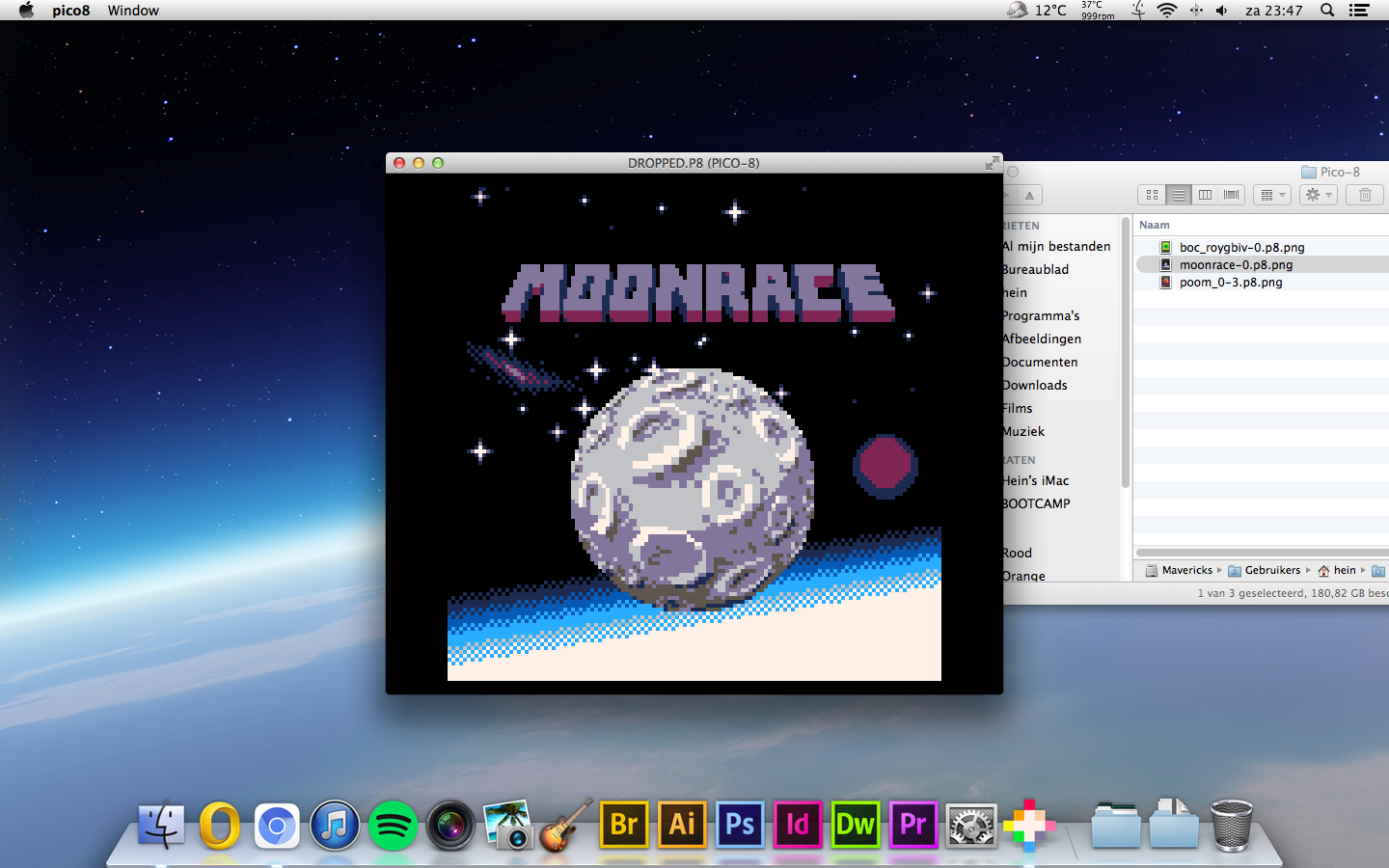The image size is (1389, 868).
Task: Open Spotlight search in the menu bar
Action: (1327, 11)
